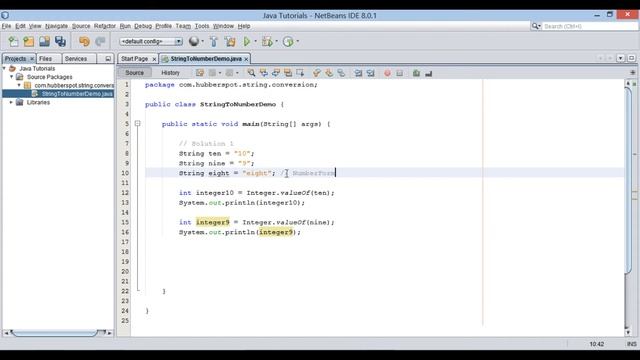Click the Find Selection magnifier icon
Screen dimensions: 640x360
[x=251, y=73]
